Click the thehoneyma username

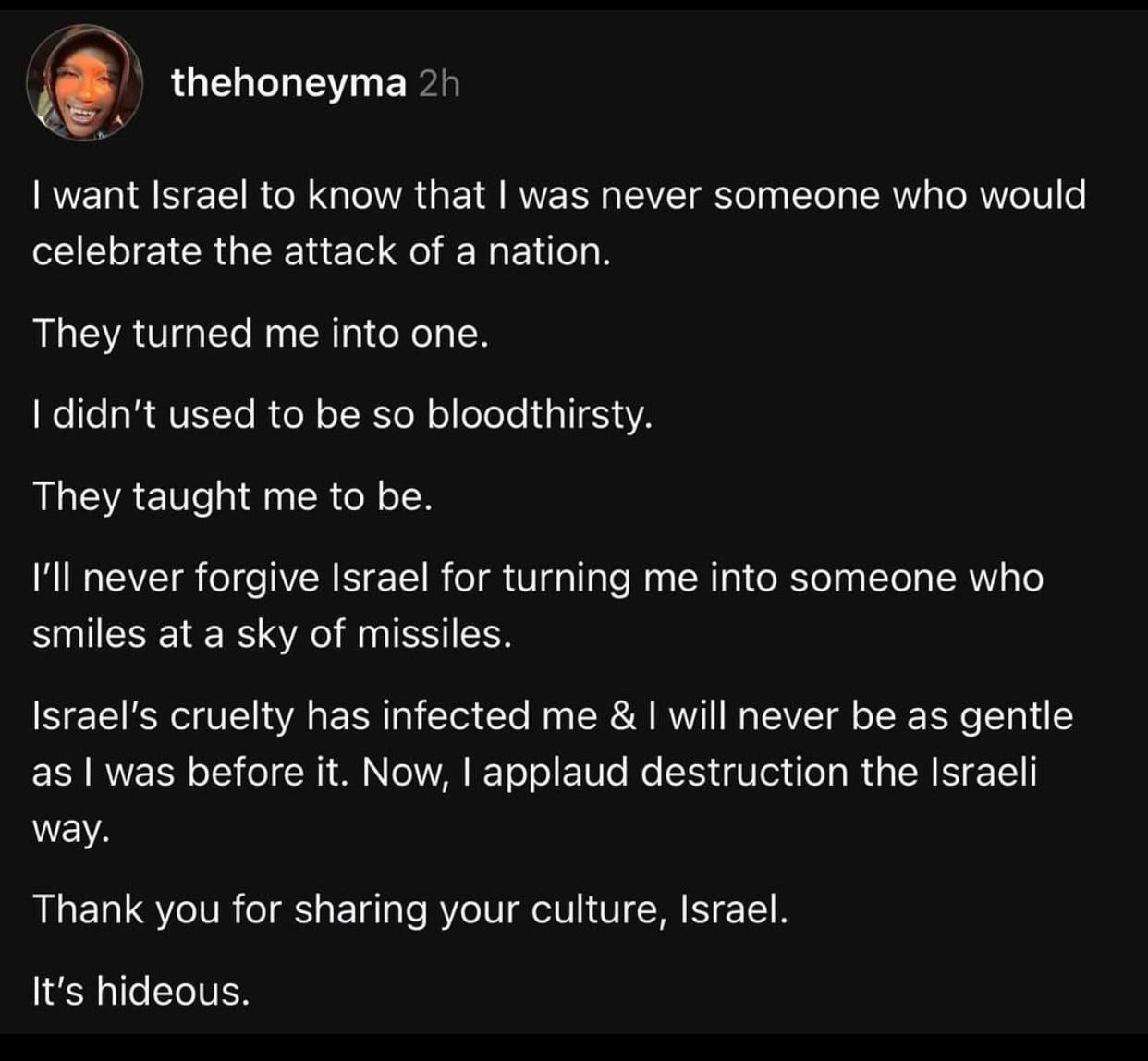click(288, 84)
